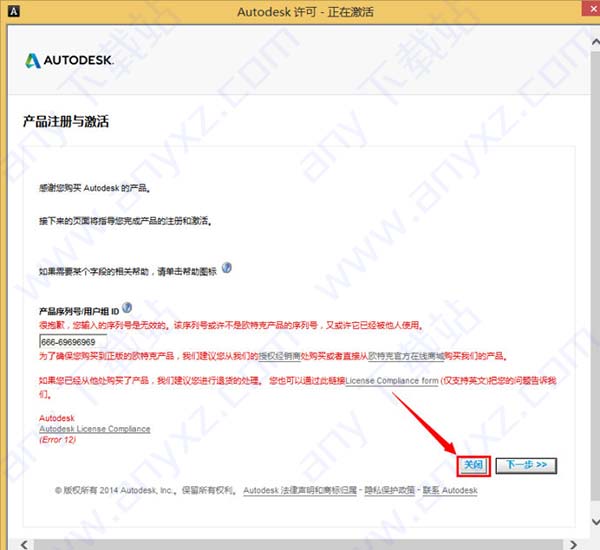Screen dimensions: 600x550
Task: Click the horizontal scrollbar left arrow
Action: (24, 544)
